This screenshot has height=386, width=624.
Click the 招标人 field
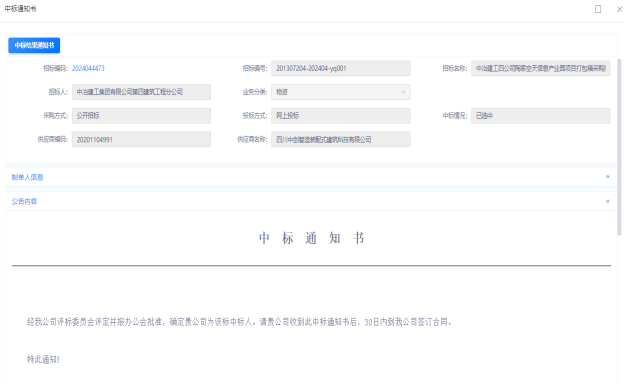coord(141,92)
